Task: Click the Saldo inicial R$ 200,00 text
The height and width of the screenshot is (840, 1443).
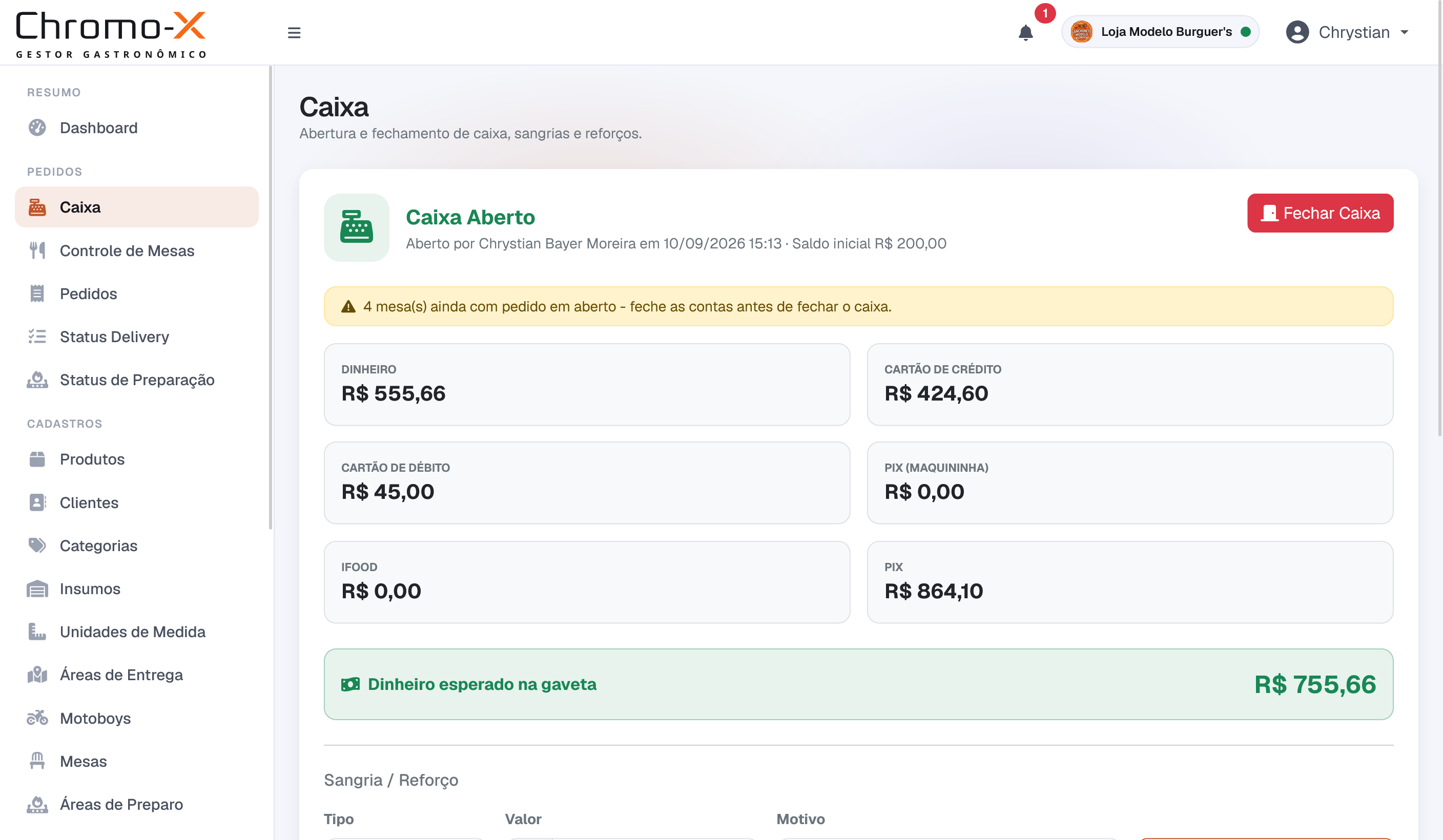Action: (x=869, y=244)
